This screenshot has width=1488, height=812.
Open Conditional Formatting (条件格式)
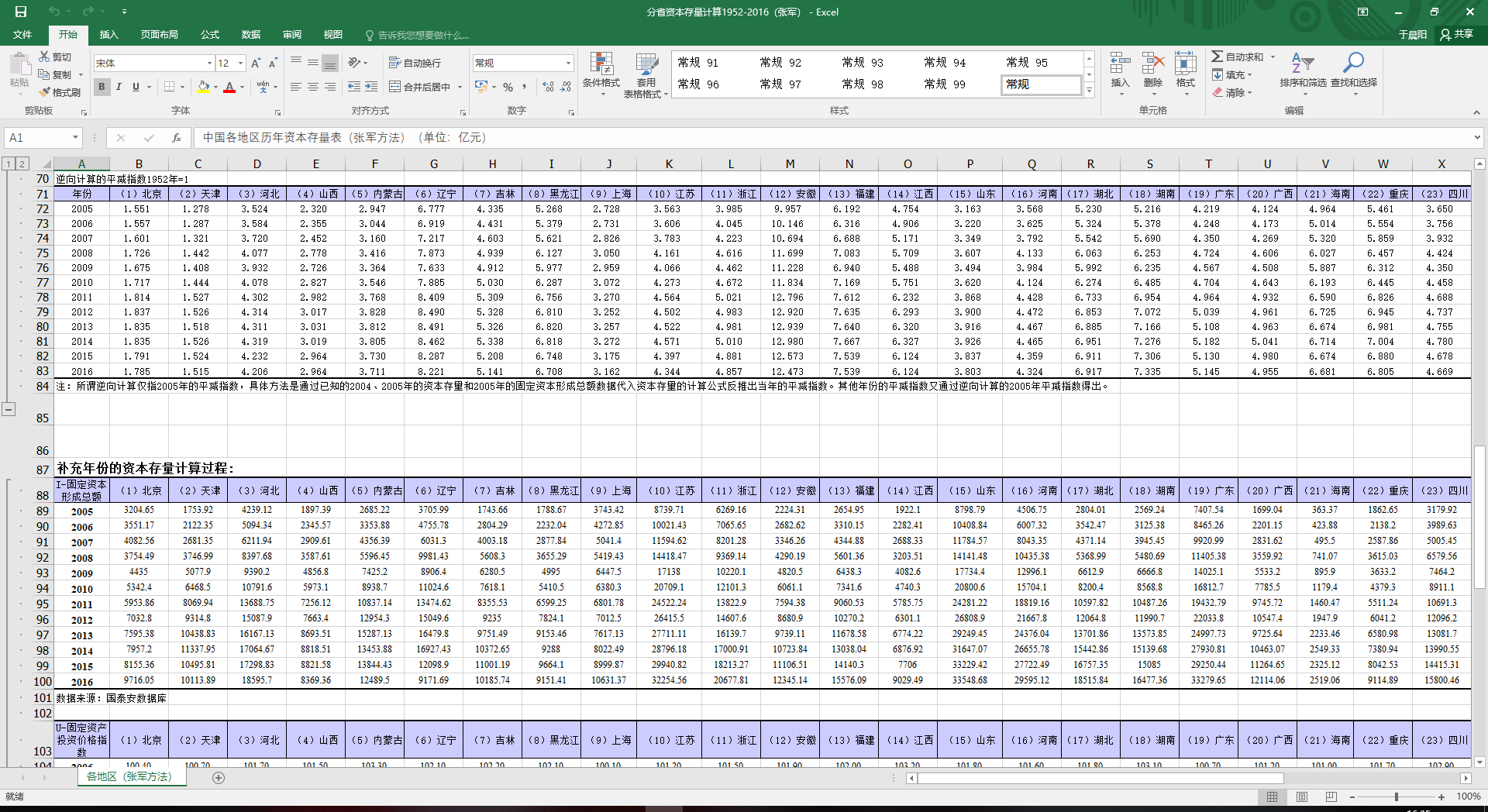point(601,67)
